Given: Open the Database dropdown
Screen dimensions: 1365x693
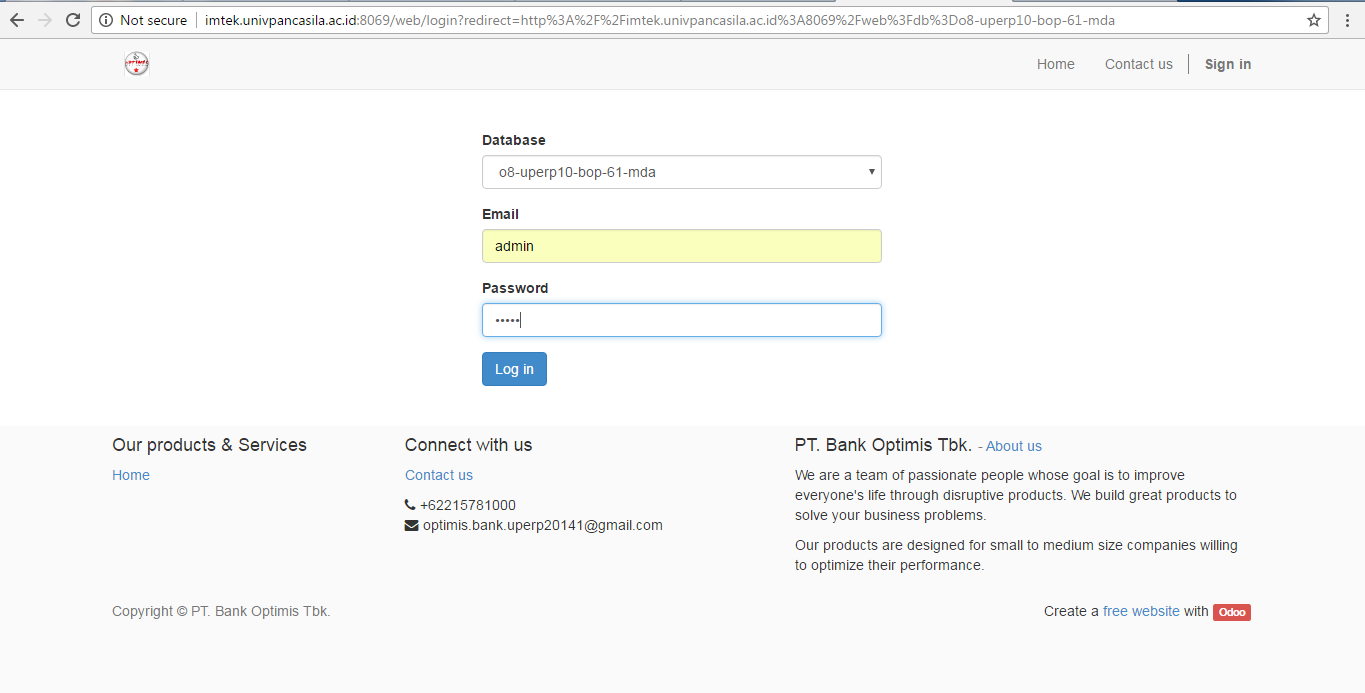Looking at the screenshot, I should (x=681, y=172).
